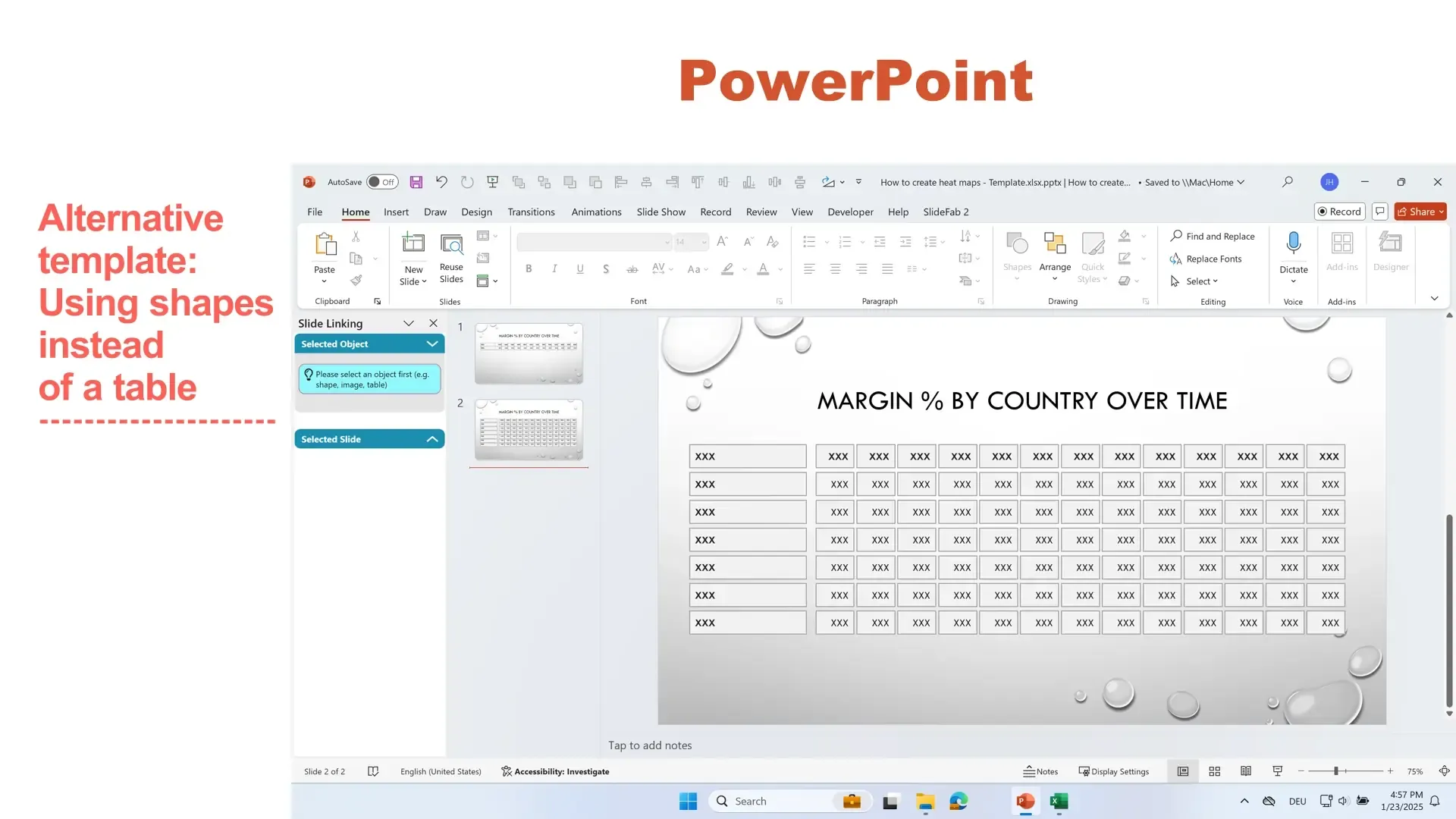Click Replace Fonts
Viewport: 1456px width, 819px height.
[1206, 259]
